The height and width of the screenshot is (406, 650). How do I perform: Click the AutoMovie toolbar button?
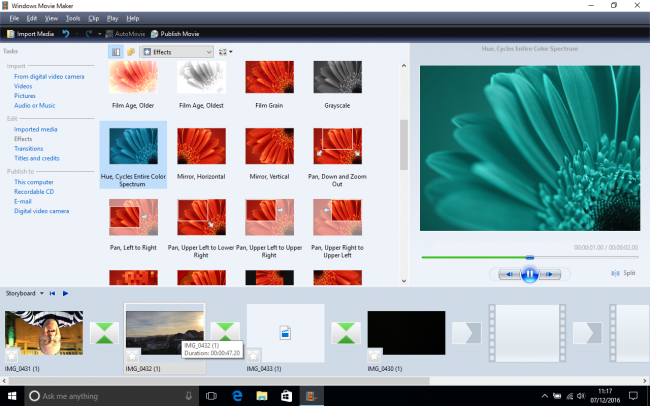click(125, 34)
